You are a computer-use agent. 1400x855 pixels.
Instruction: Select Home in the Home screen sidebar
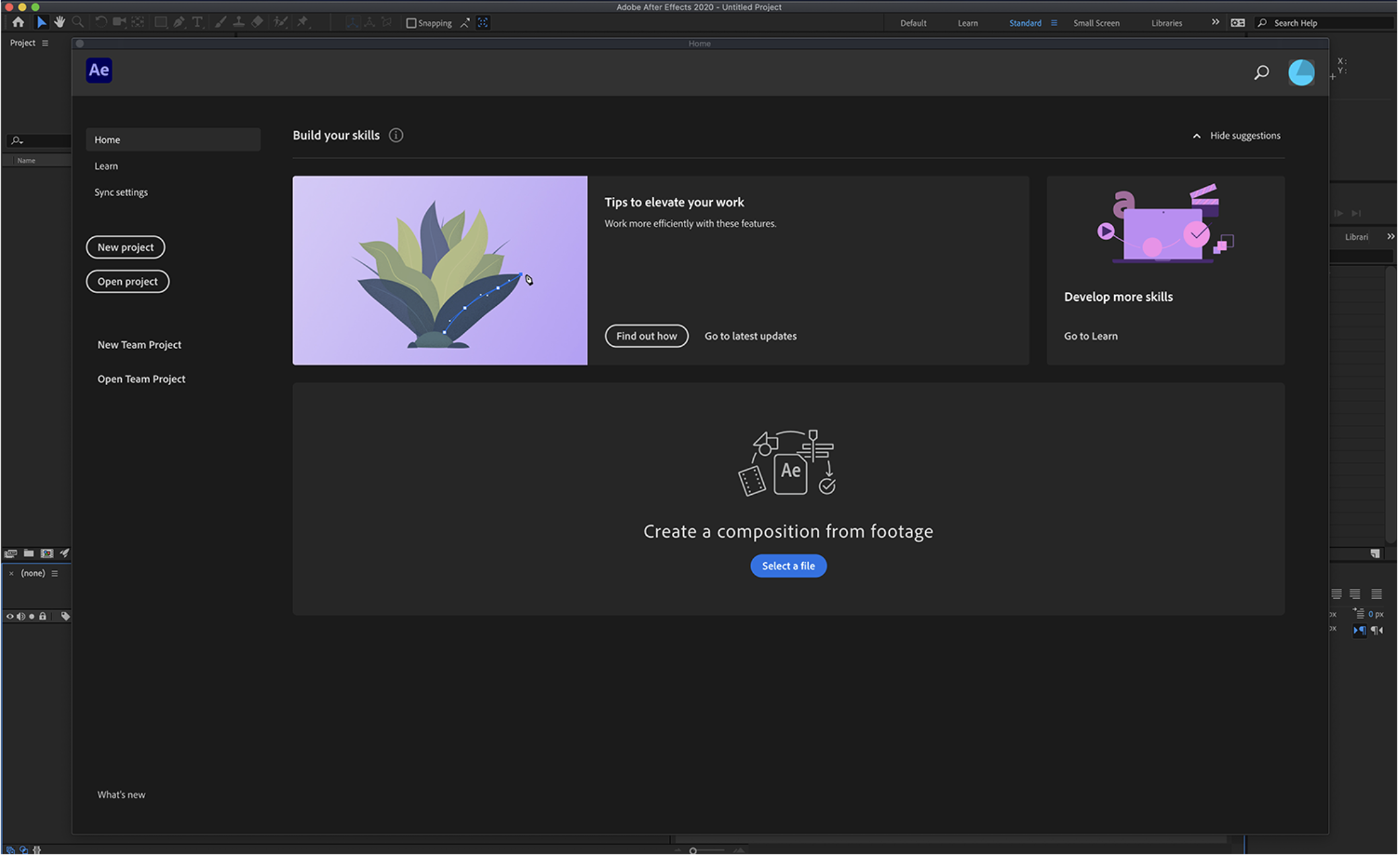click(173, 140)
